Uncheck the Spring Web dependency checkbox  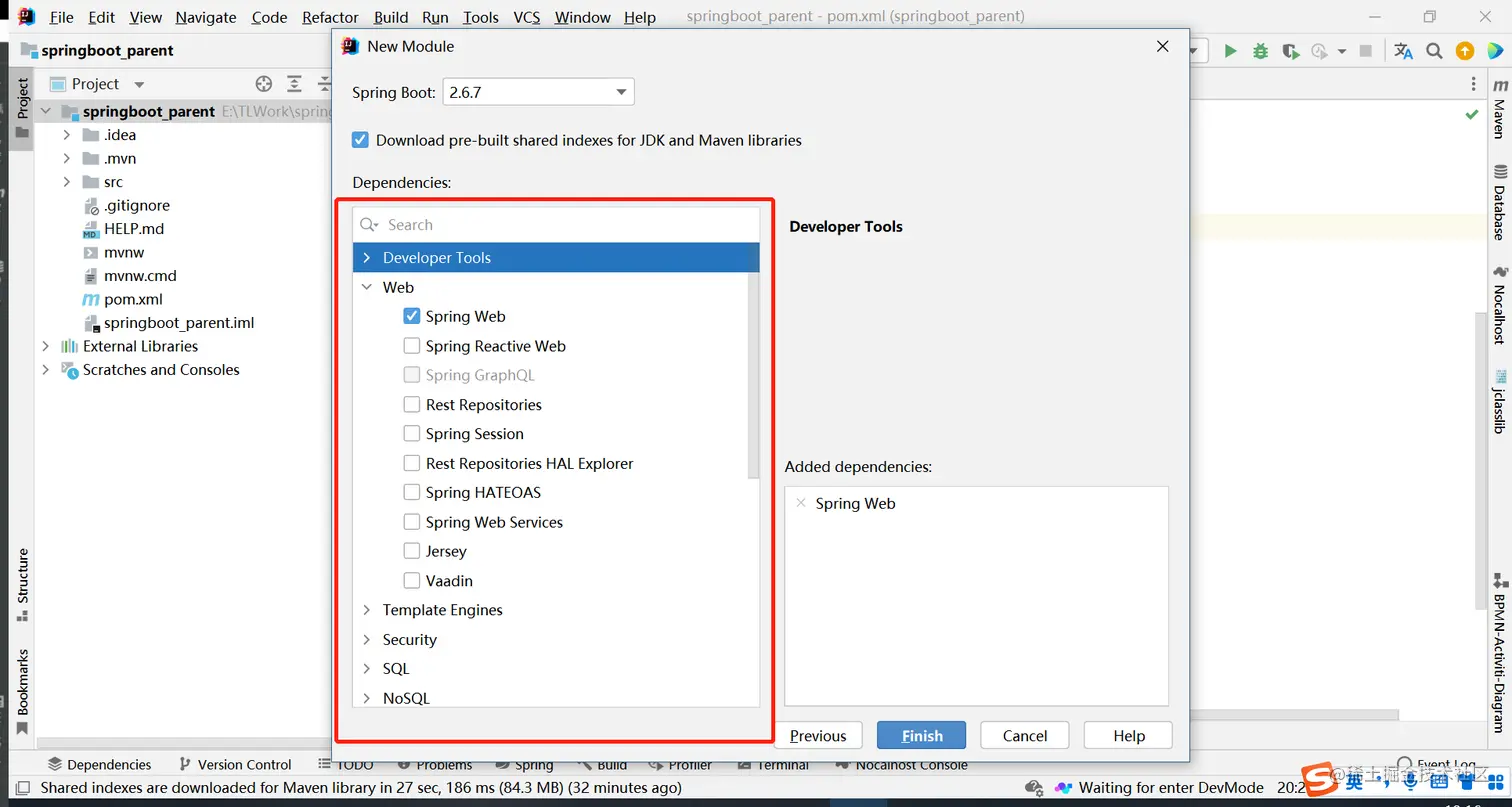coord(411,316)
